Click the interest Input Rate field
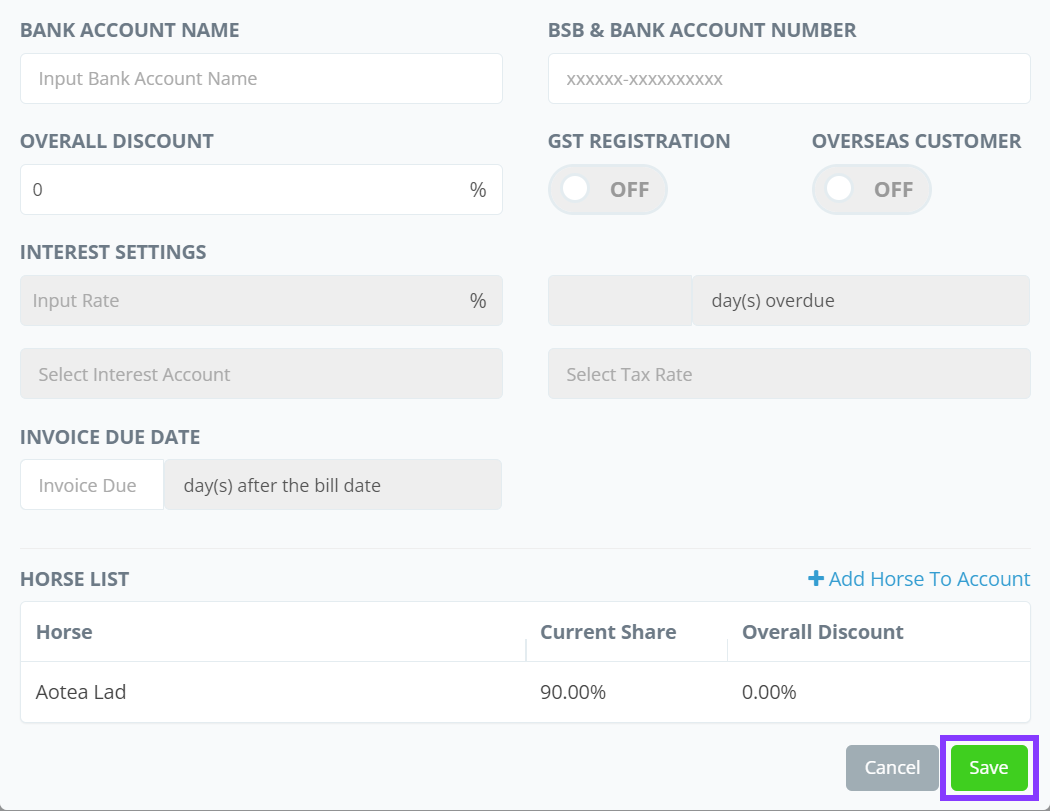The image size is (1050, 811). [245, 301]
